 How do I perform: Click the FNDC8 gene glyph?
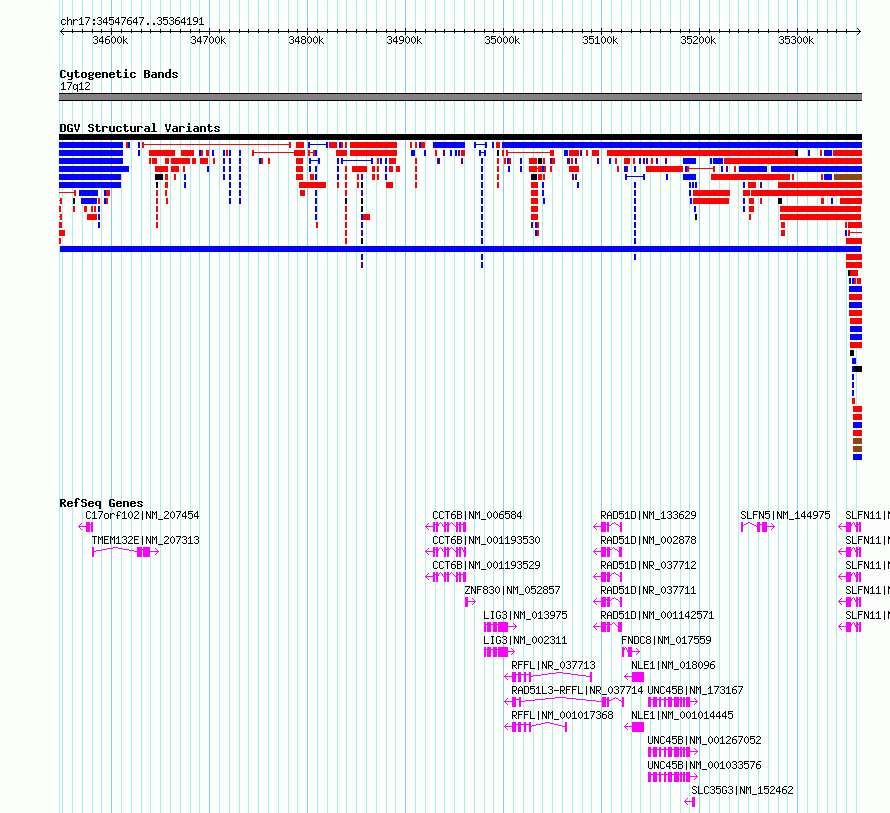click(x=631, y=652)
